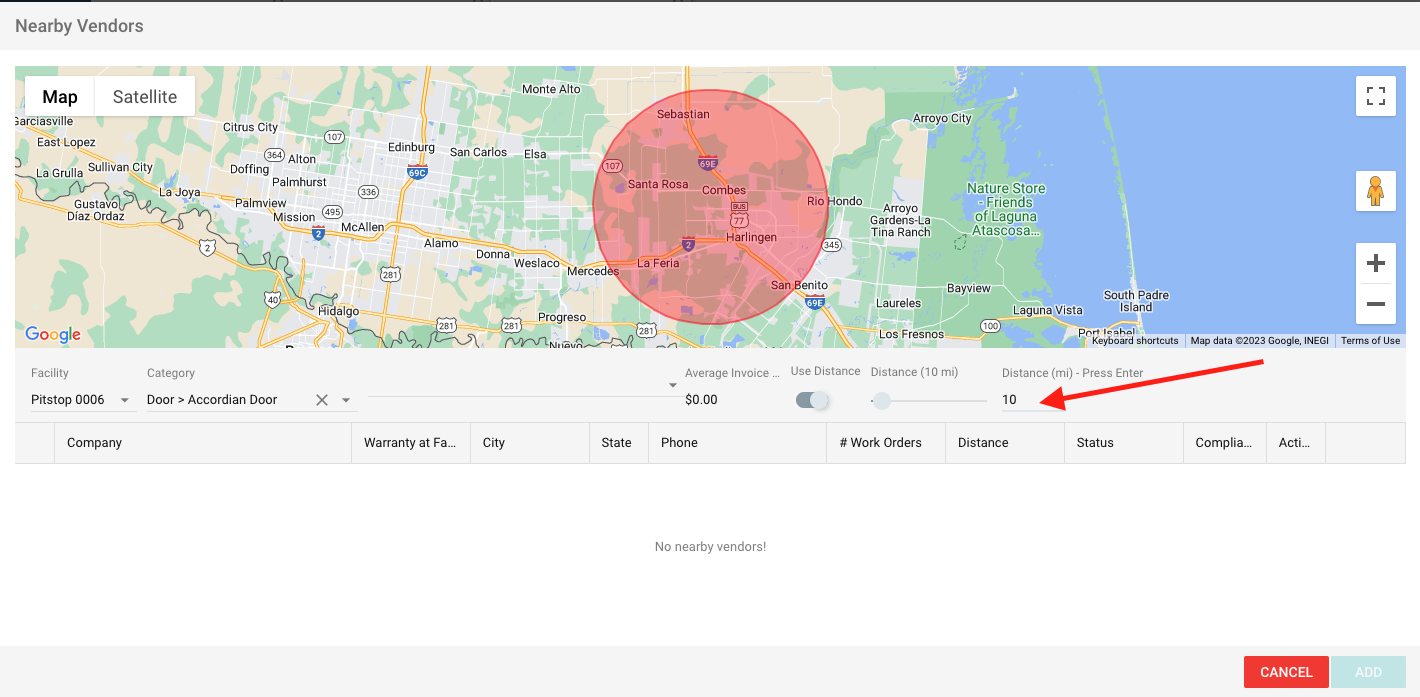Click the San Benito map label
1420x697 pixels.
pyautogui.click(x=799, y=286)
